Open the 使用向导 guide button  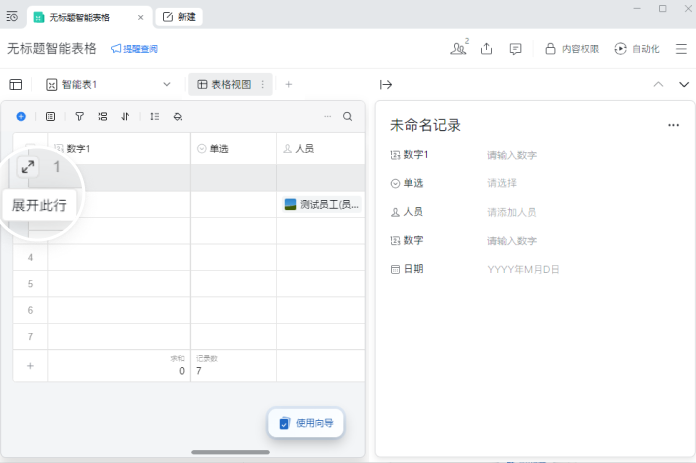coord(306,423)
